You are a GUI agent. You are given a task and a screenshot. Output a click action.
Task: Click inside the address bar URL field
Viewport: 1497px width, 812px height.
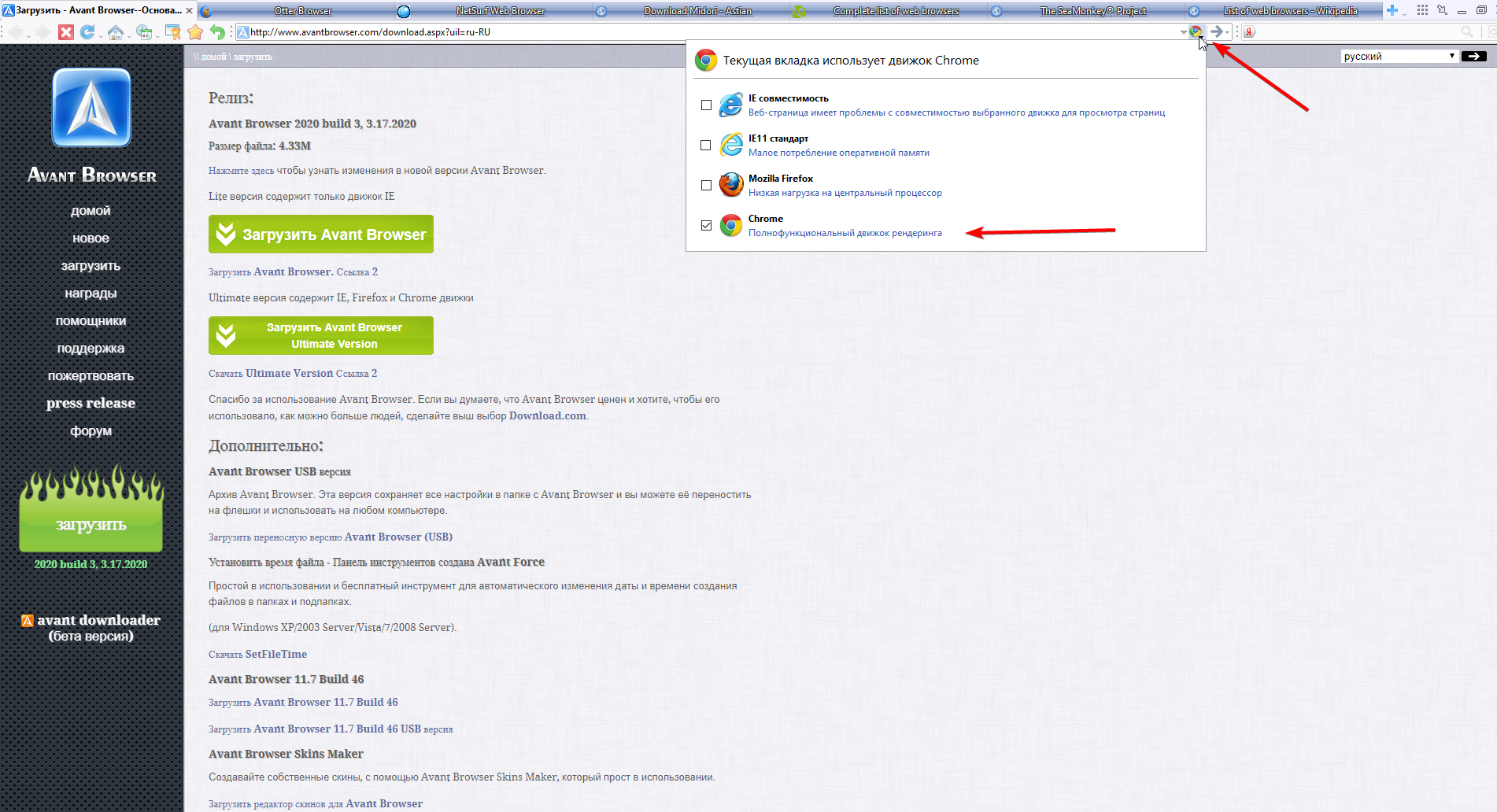pos(708,32)
